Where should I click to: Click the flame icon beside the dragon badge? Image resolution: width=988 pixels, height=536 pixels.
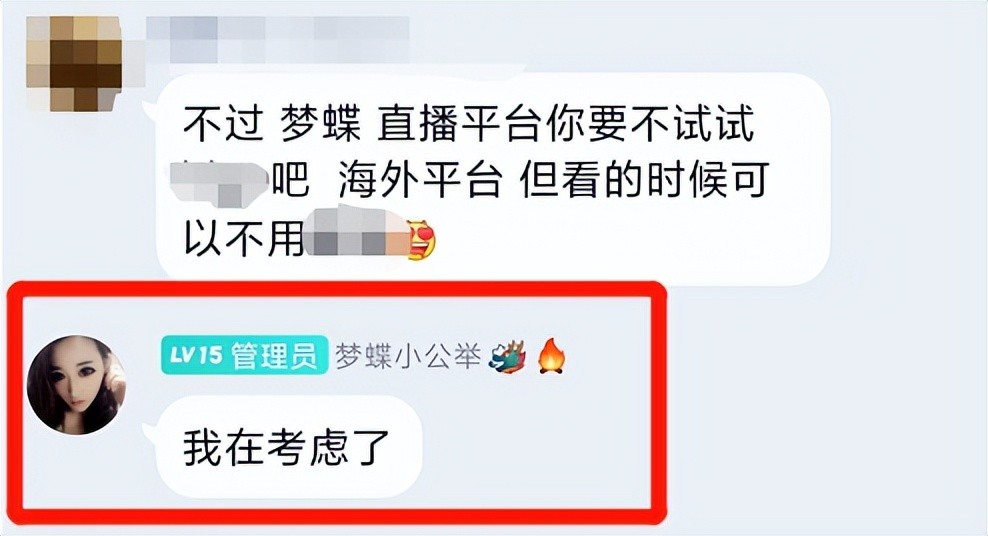click(551, 356)
